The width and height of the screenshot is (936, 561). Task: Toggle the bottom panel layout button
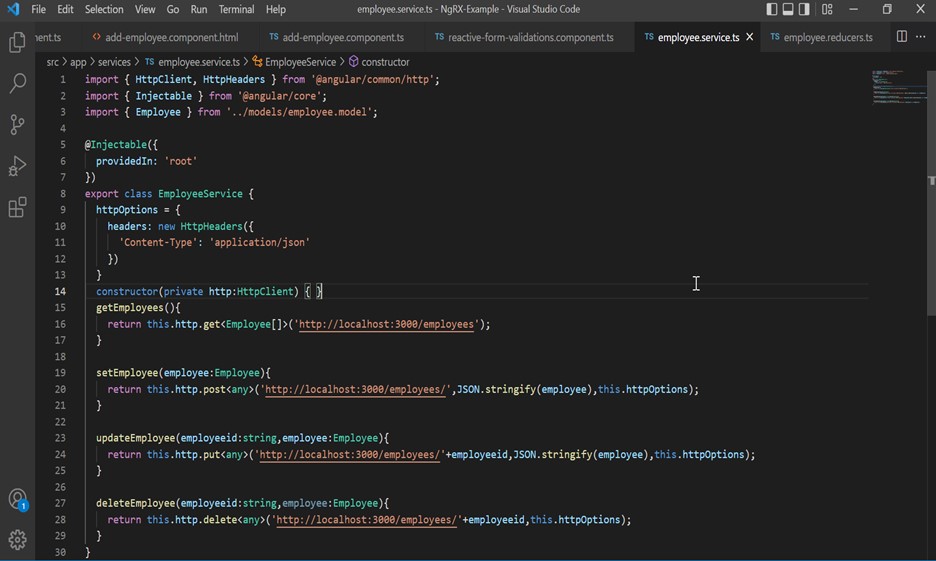(x=788, y=9)
